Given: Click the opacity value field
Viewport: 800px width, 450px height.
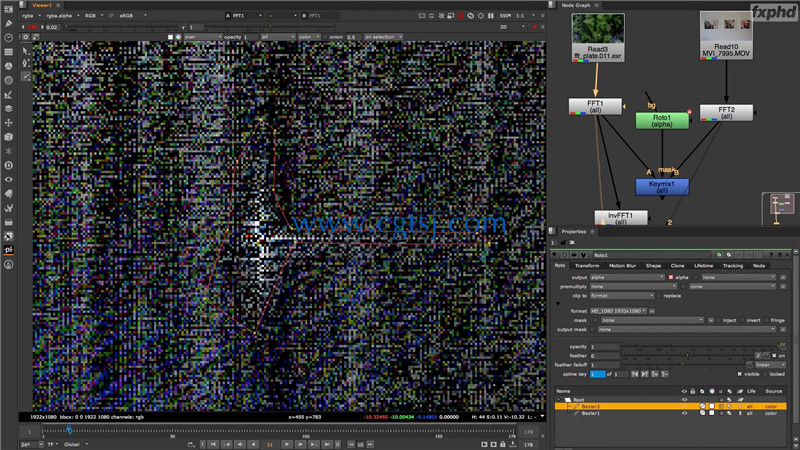Looking at the screenshot, I should [x=605, y=346].
